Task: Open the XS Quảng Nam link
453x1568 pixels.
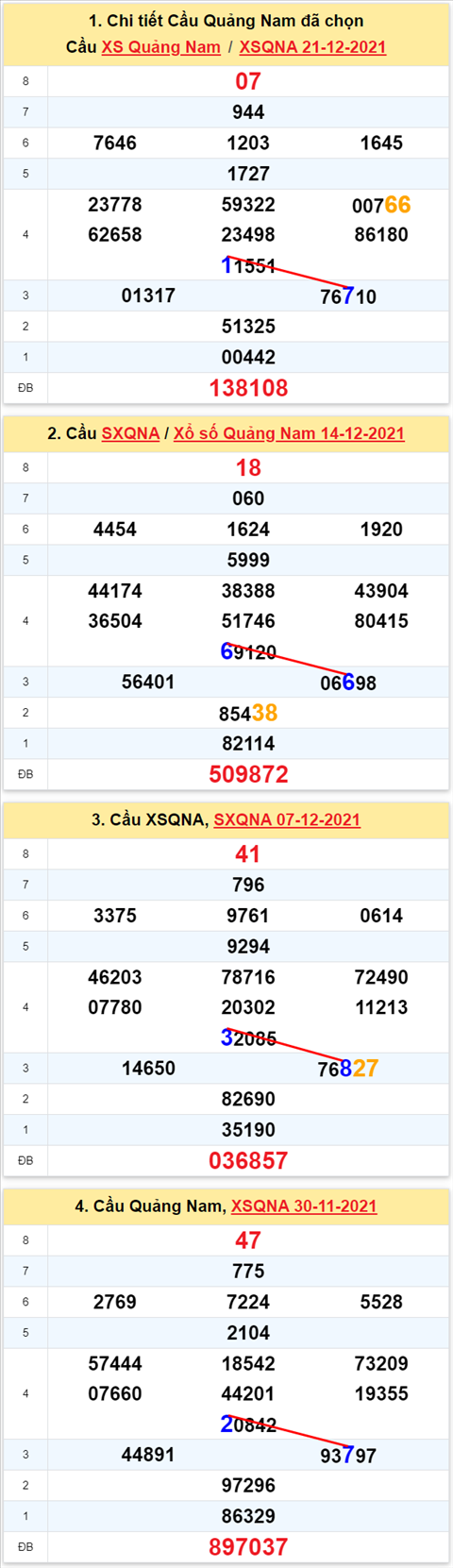Action: pyautogui.click(x=160, y=47)
